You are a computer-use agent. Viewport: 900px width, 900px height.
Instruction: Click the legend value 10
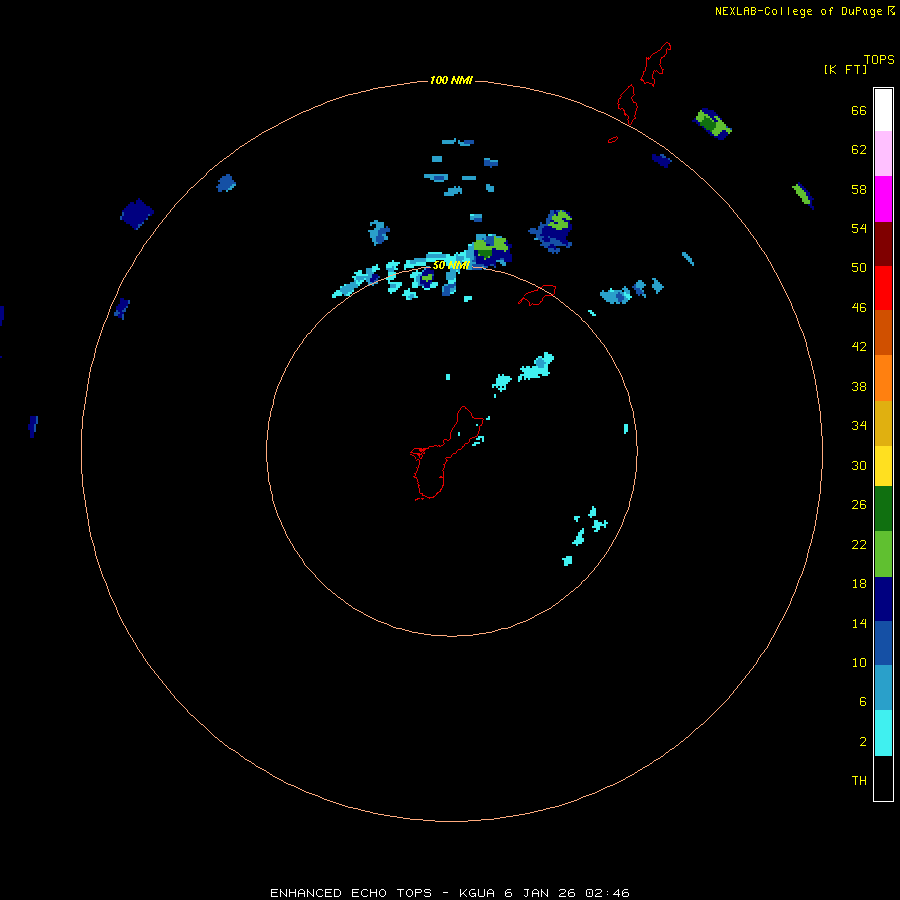(859, 662)
